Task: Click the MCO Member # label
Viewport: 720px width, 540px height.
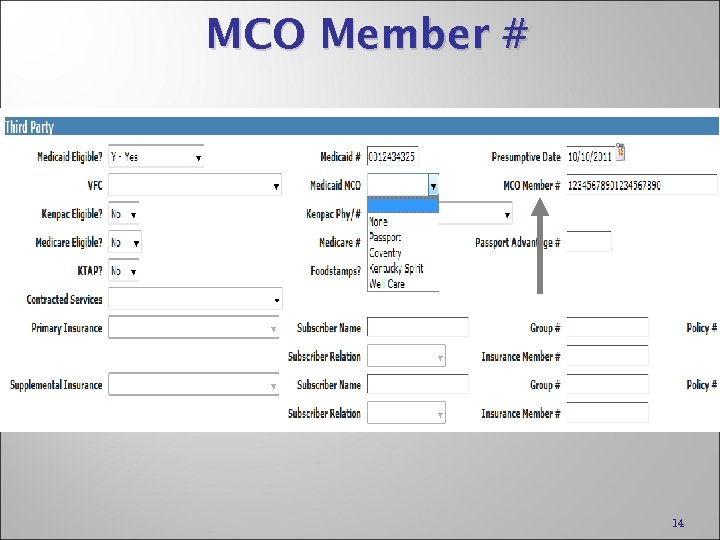Action: tap(532, 186)
